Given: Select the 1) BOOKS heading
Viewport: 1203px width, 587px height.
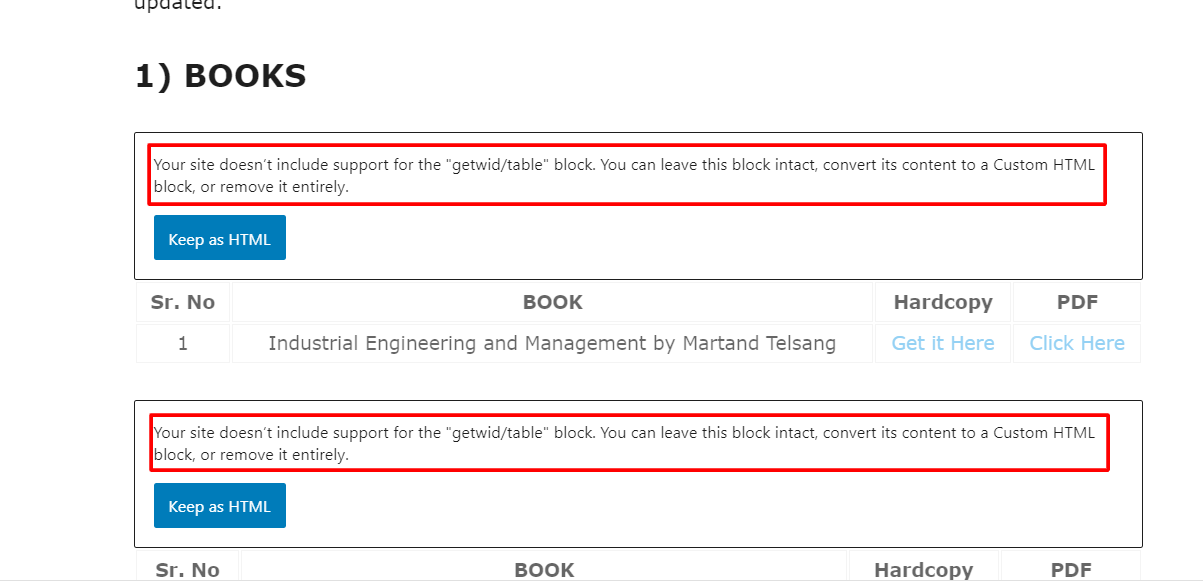Looking at the screenshot, I should (x=221, y=76).
